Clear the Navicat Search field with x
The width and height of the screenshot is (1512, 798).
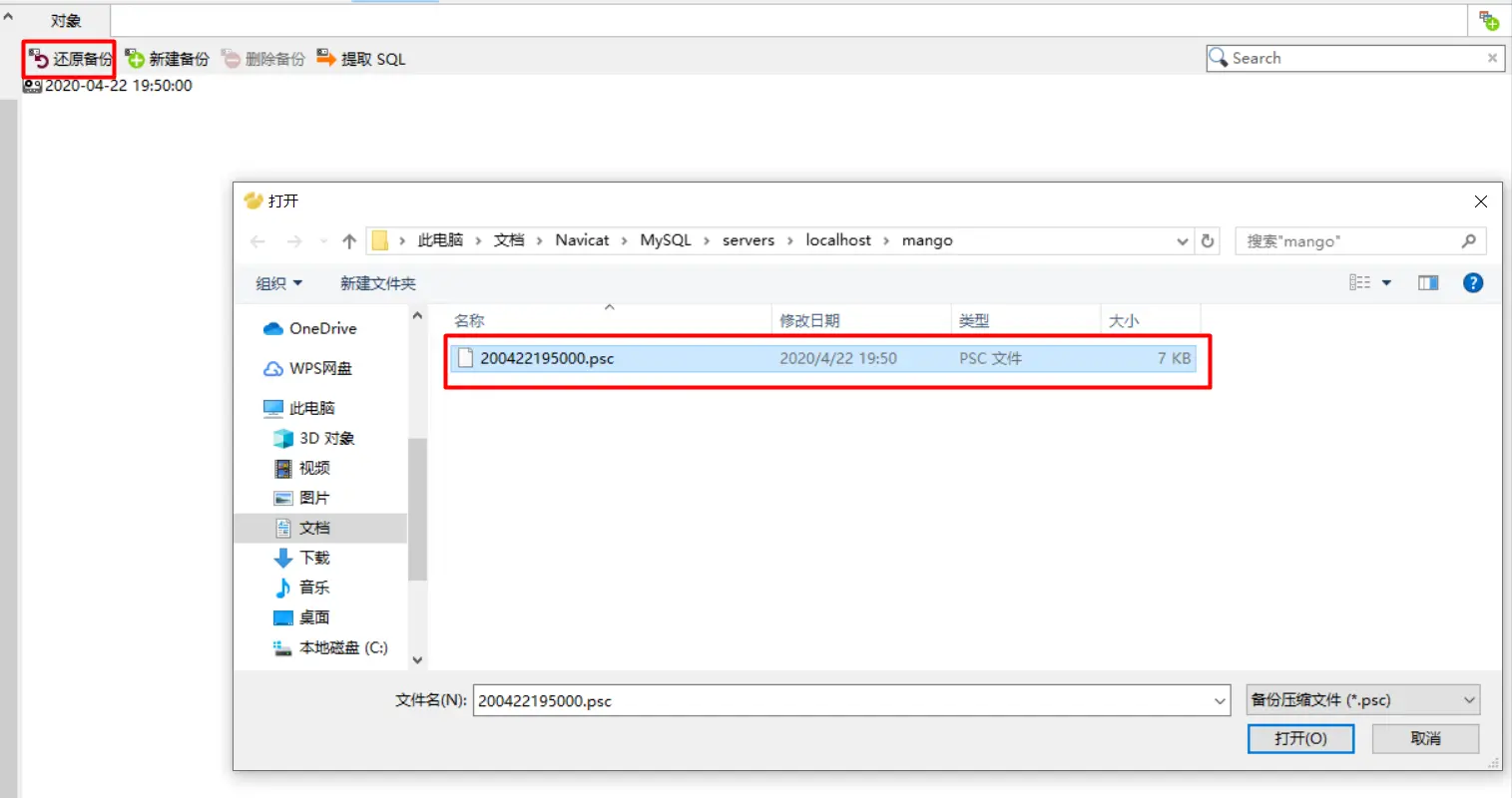point(1492,58)
